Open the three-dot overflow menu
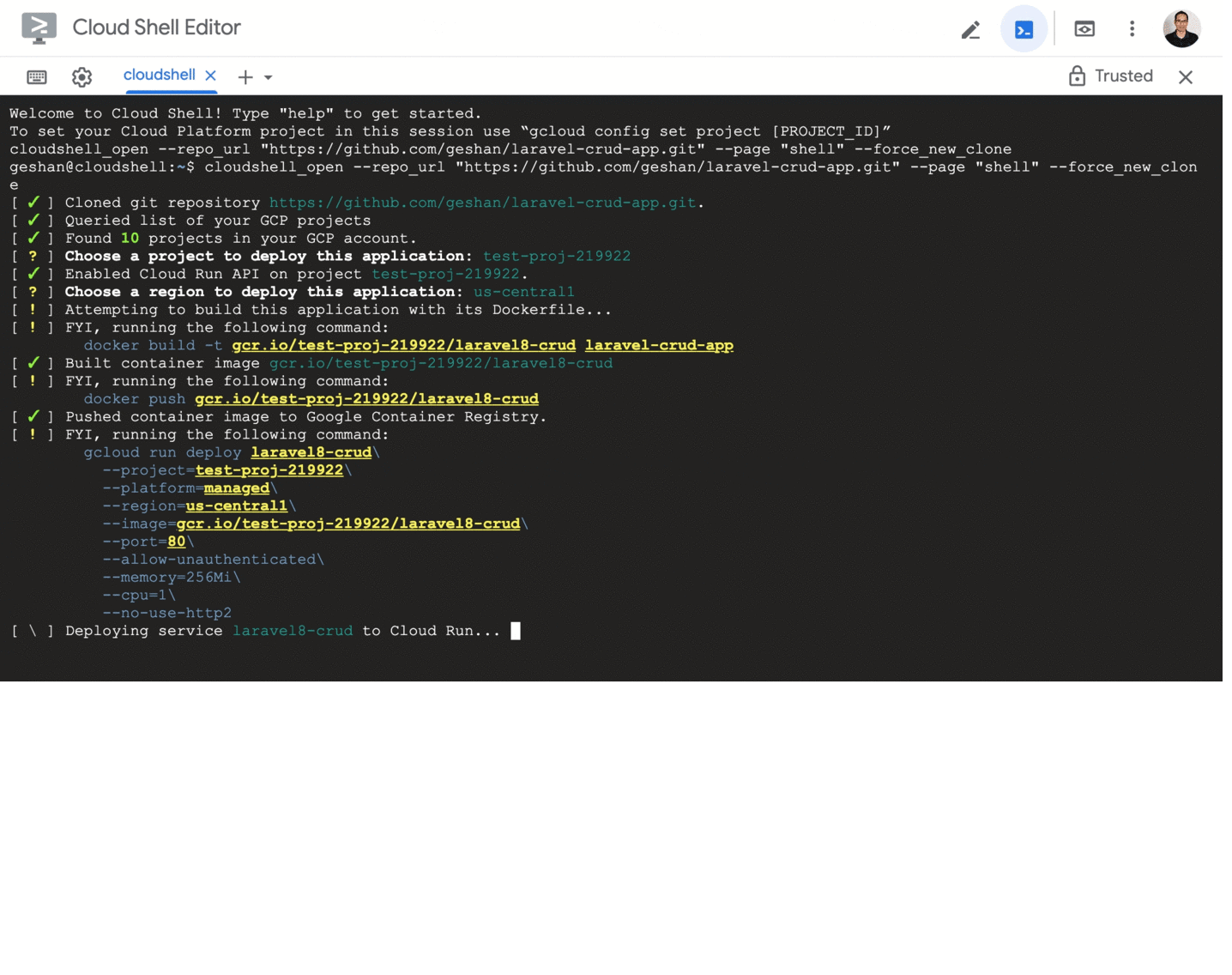1232x975 pixels. [x=1132, y=28]
